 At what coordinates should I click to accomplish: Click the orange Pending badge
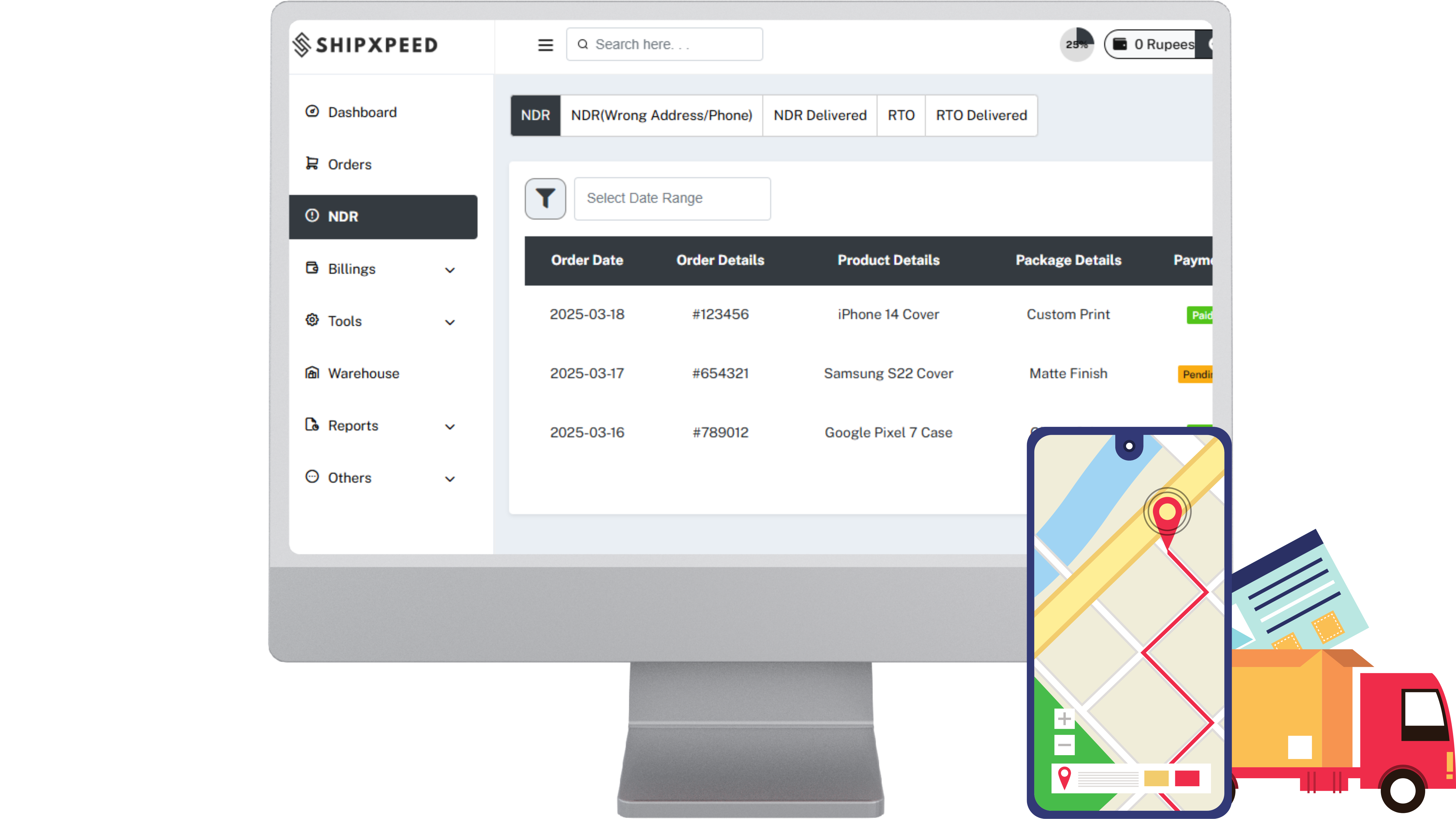(1195, 374)
